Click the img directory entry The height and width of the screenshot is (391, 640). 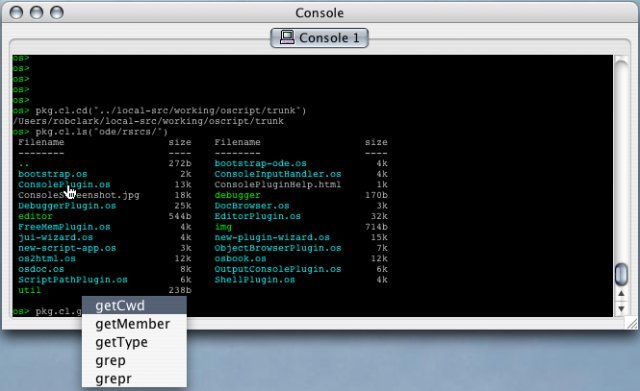(x=223, y=227)
